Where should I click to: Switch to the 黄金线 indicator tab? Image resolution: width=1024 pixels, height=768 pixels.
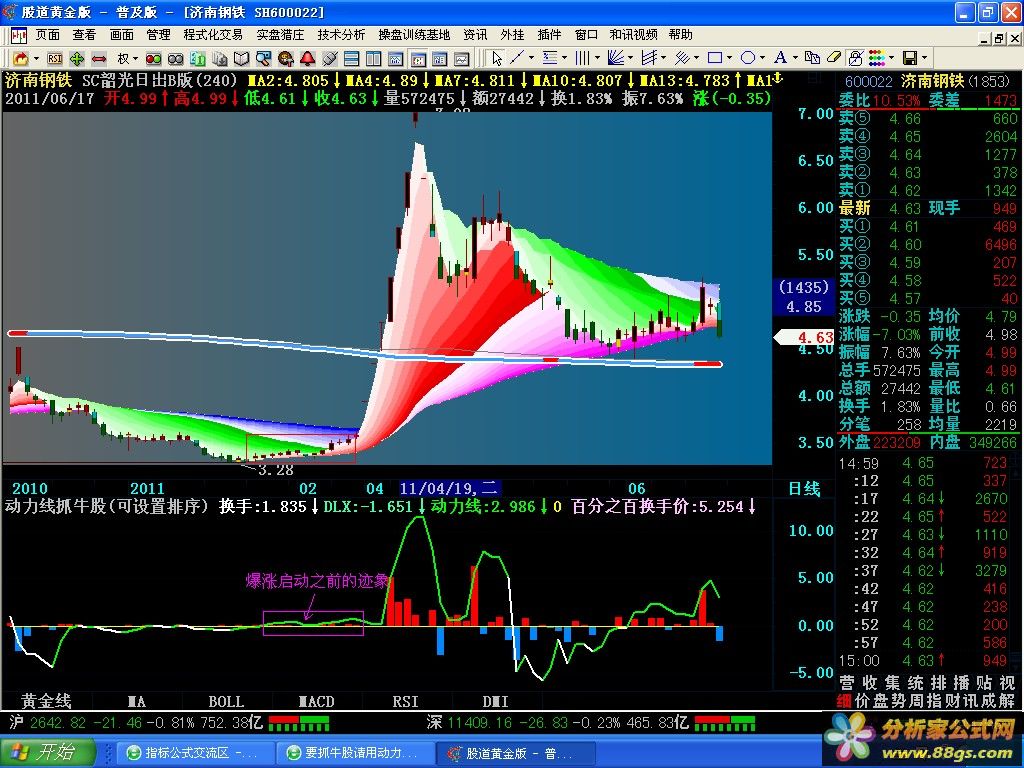pos(46,701)
